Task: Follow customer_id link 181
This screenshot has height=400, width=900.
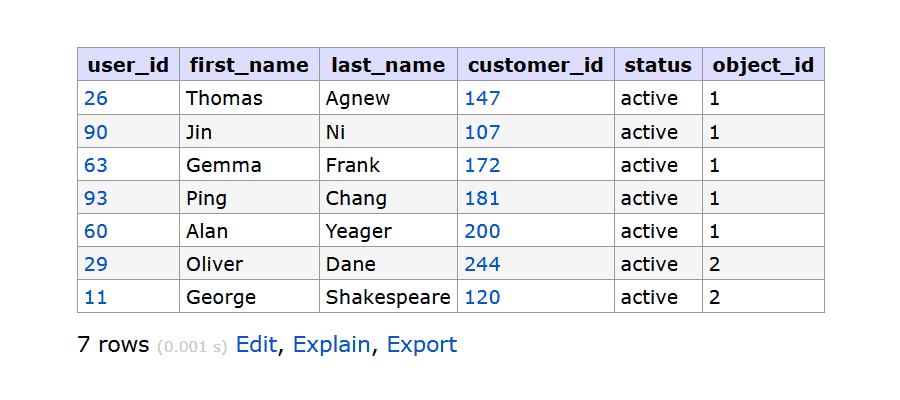Action: coord(482,198)
